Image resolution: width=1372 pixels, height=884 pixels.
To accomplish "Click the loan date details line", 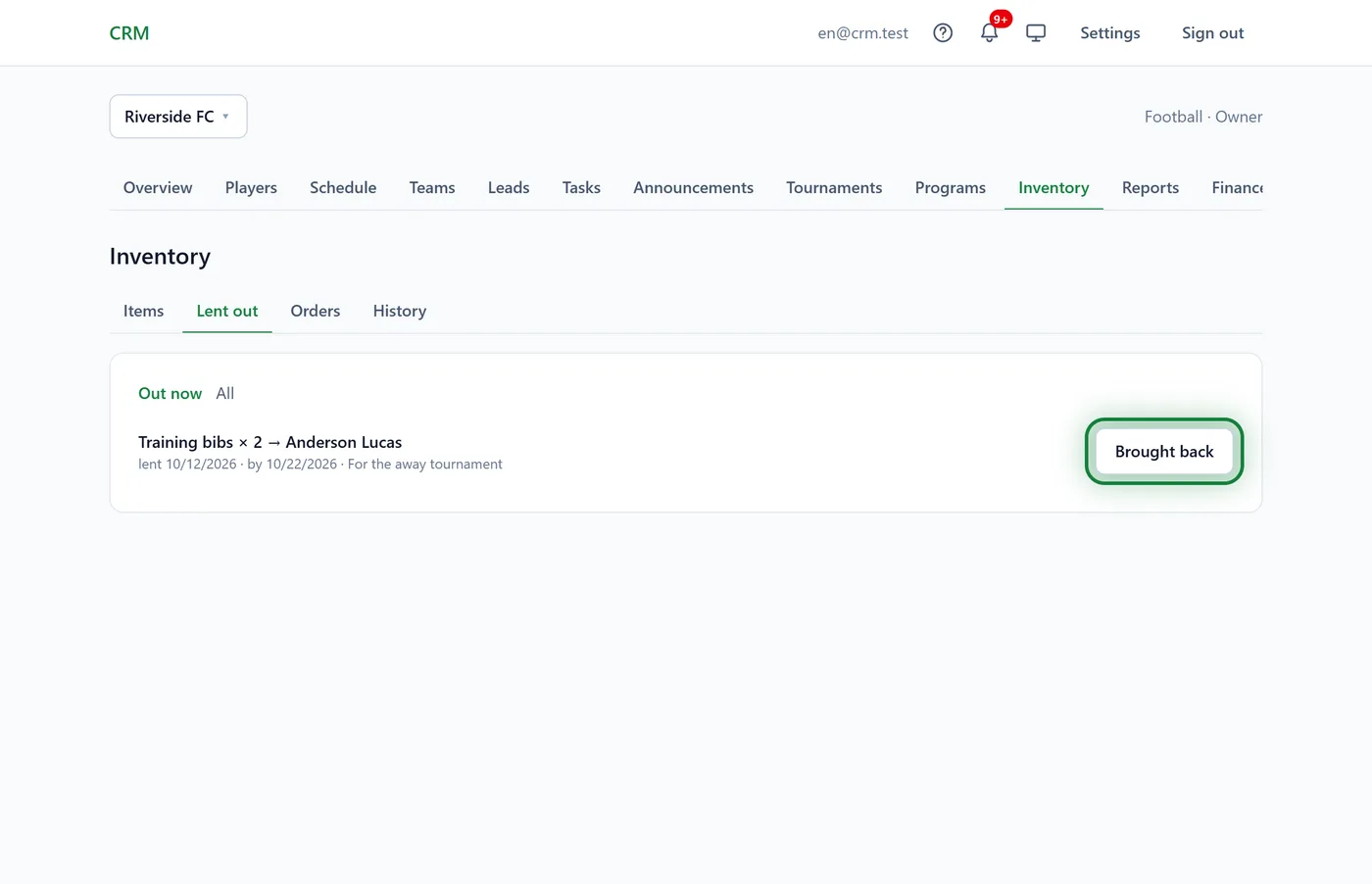I will tap(320, 465).
